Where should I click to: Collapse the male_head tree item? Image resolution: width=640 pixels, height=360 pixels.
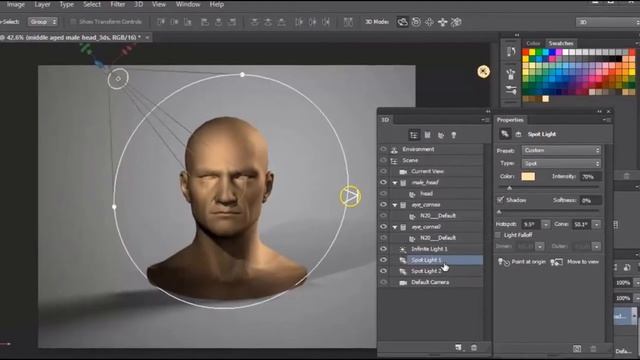pos(395,183)
